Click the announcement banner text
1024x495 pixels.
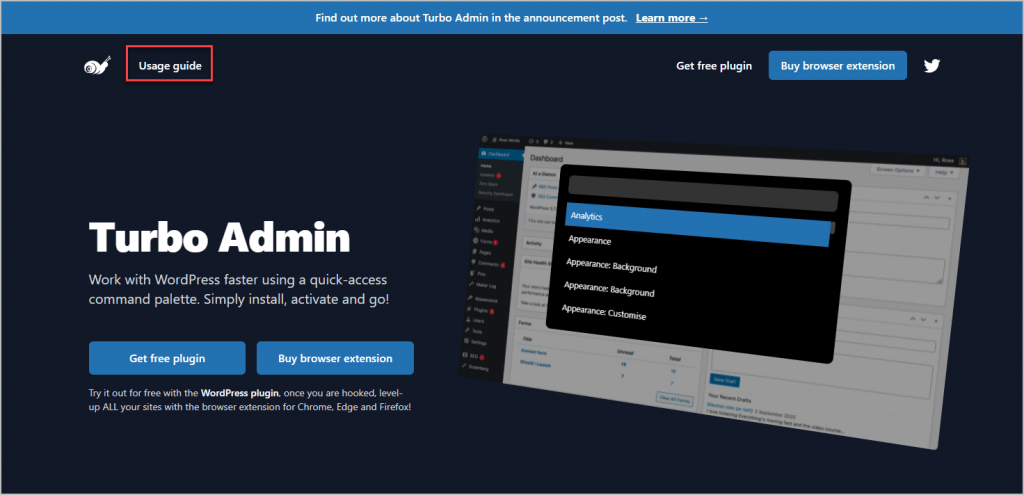click(471, 18)
